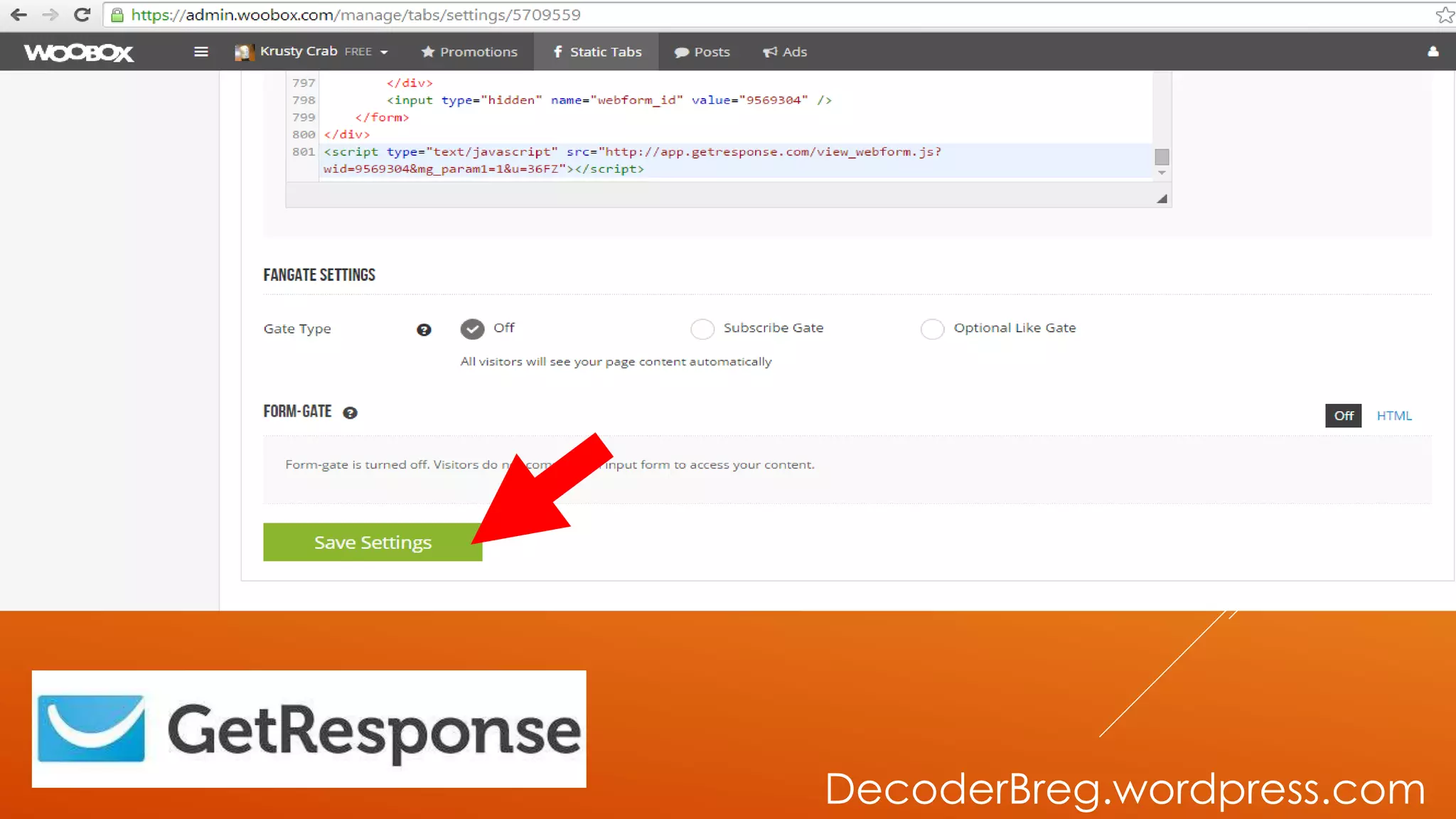1456x819 pixels.
Task: Open the Ads menu
Action: [x=785, y=52]
